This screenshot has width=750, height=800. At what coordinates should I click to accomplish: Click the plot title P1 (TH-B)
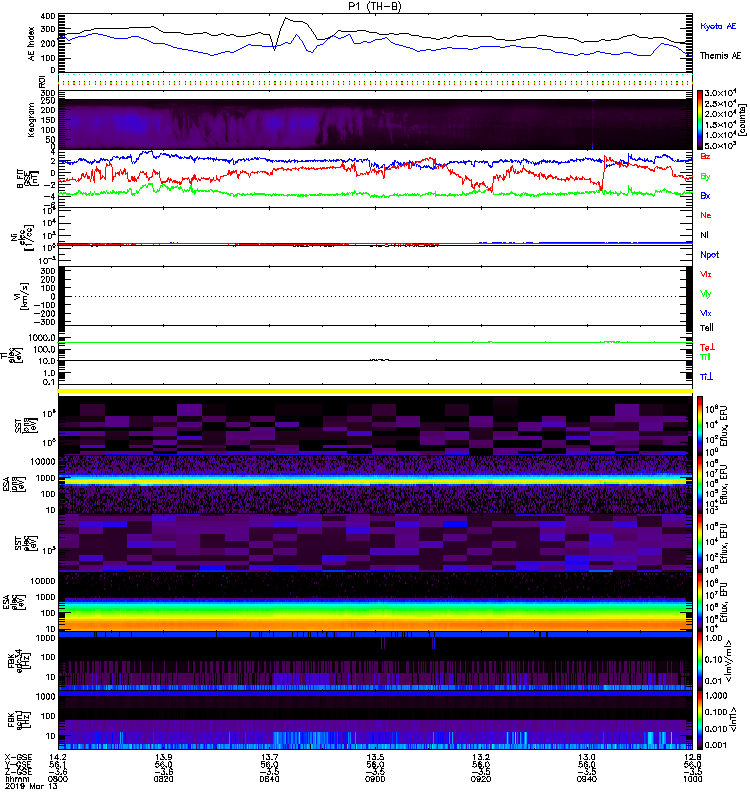pyautogui.click(x=374, y=6)
